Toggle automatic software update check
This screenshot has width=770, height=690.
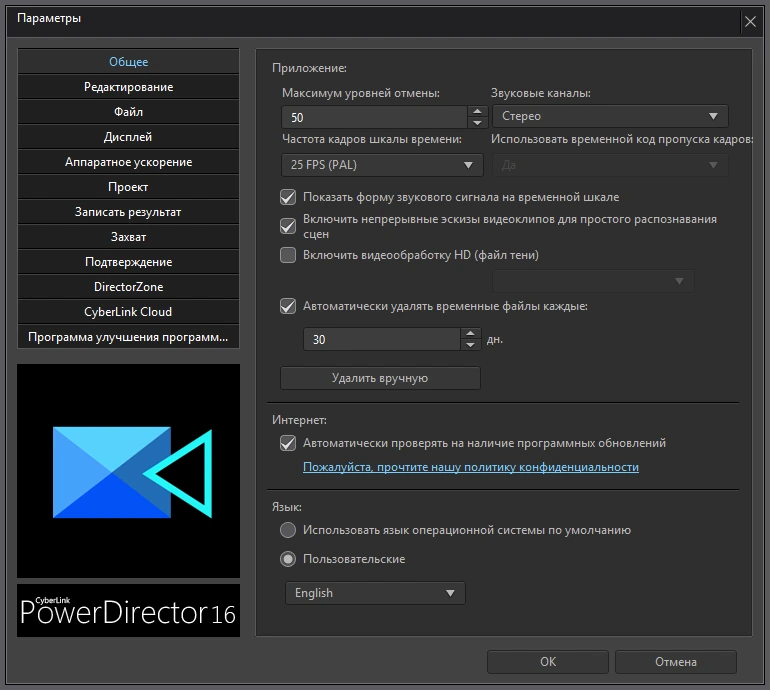(288, 443)
